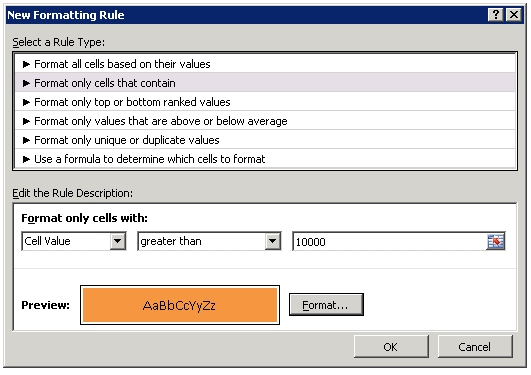
Task: Click the Help question mark button
Action: point(496,15)
